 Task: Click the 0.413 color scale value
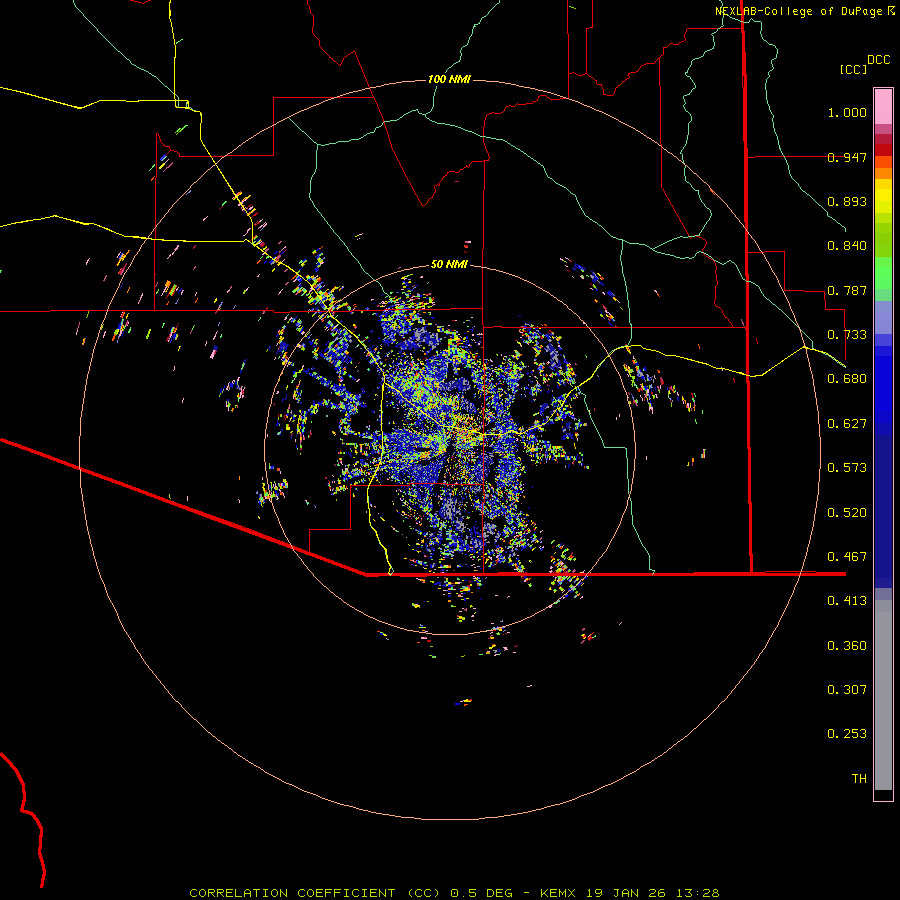(x=847, y=601)
